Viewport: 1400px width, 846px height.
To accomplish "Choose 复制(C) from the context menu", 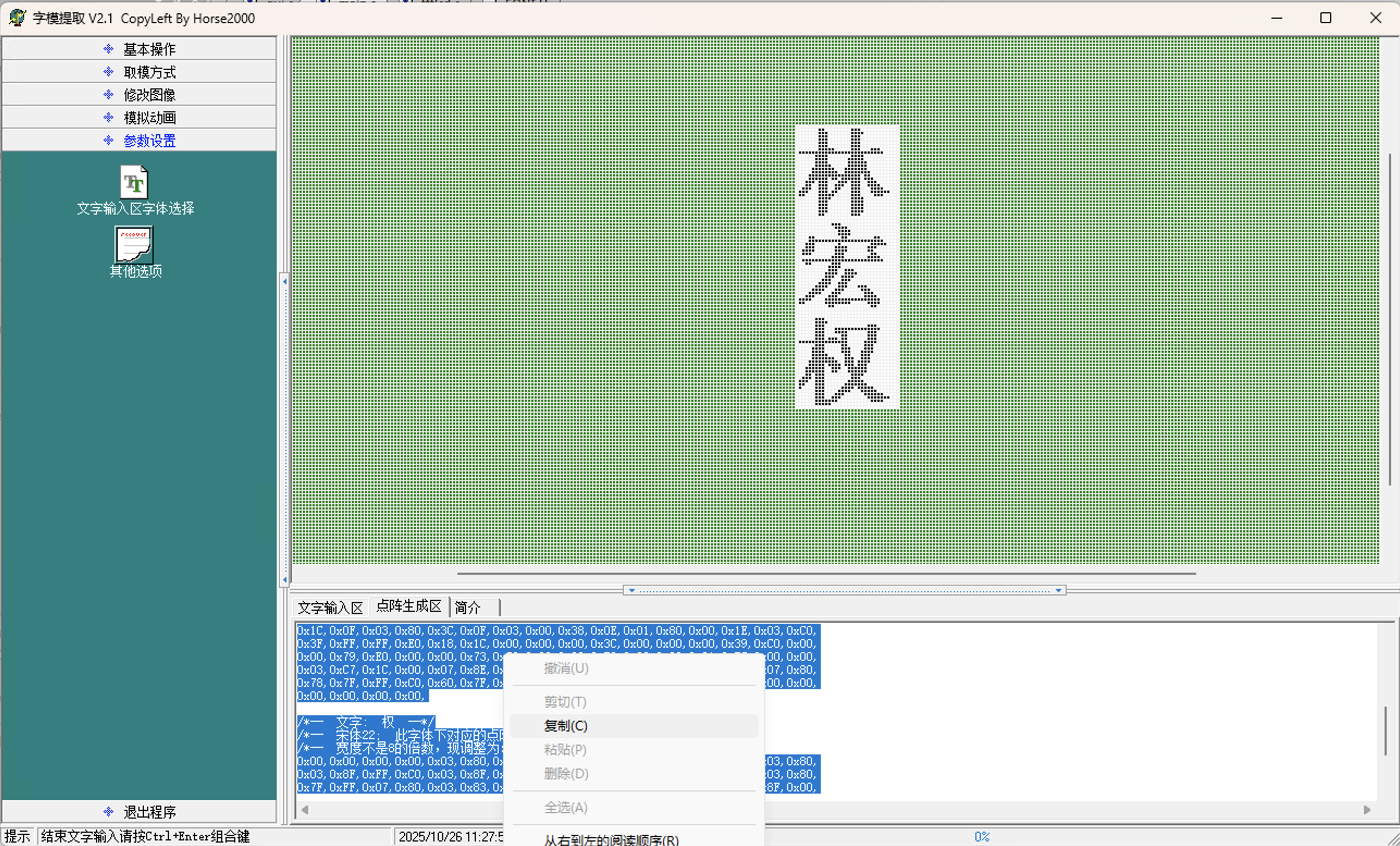I will (x=566, y=726).
